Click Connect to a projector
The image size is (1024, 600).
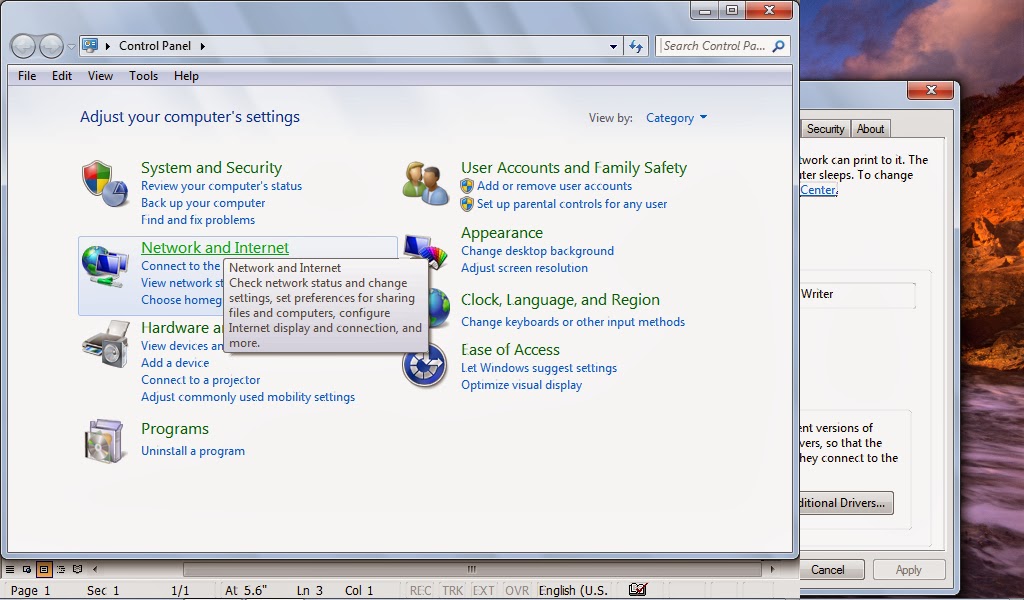(200, 380)
